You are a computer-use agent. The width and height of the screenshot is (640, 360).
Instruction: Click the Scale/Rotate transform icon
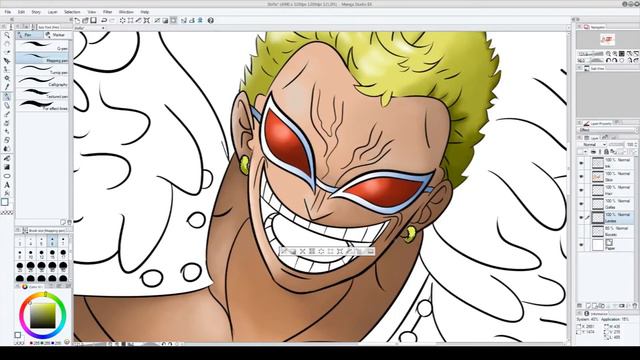click(x=147, y=20)
